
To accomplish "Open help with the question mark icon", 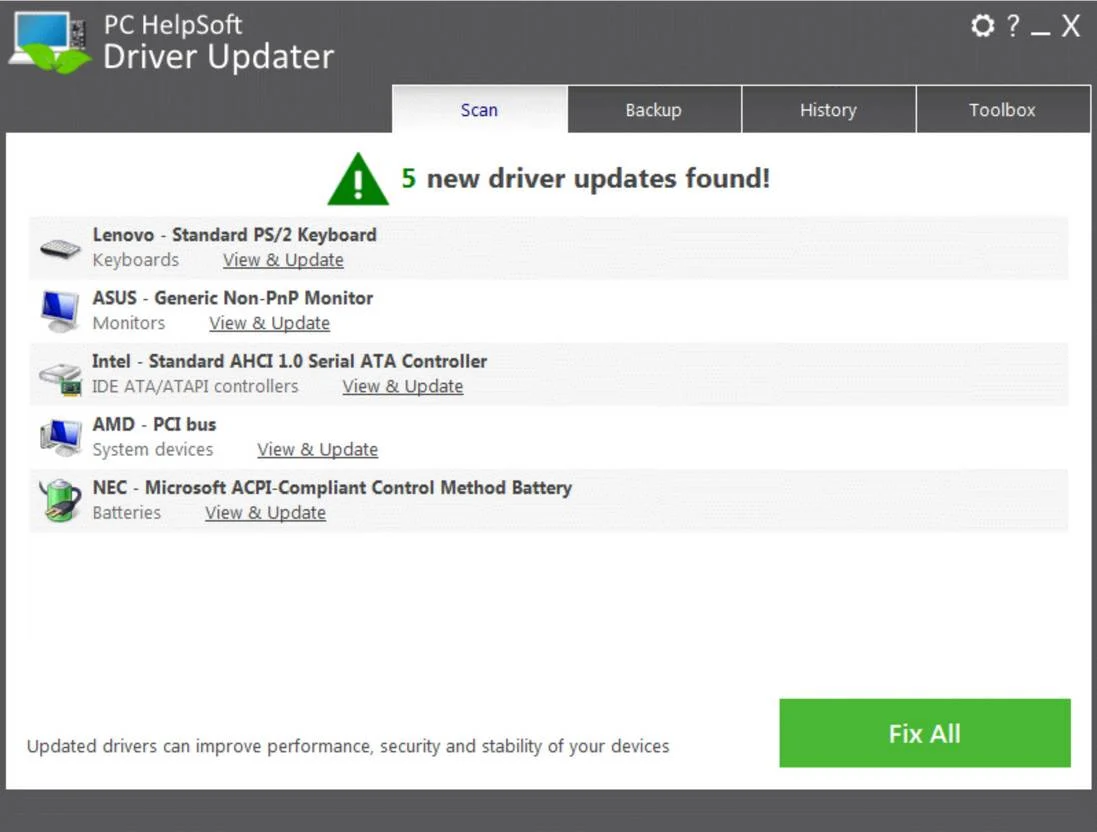I will [x=1012, y=26].
